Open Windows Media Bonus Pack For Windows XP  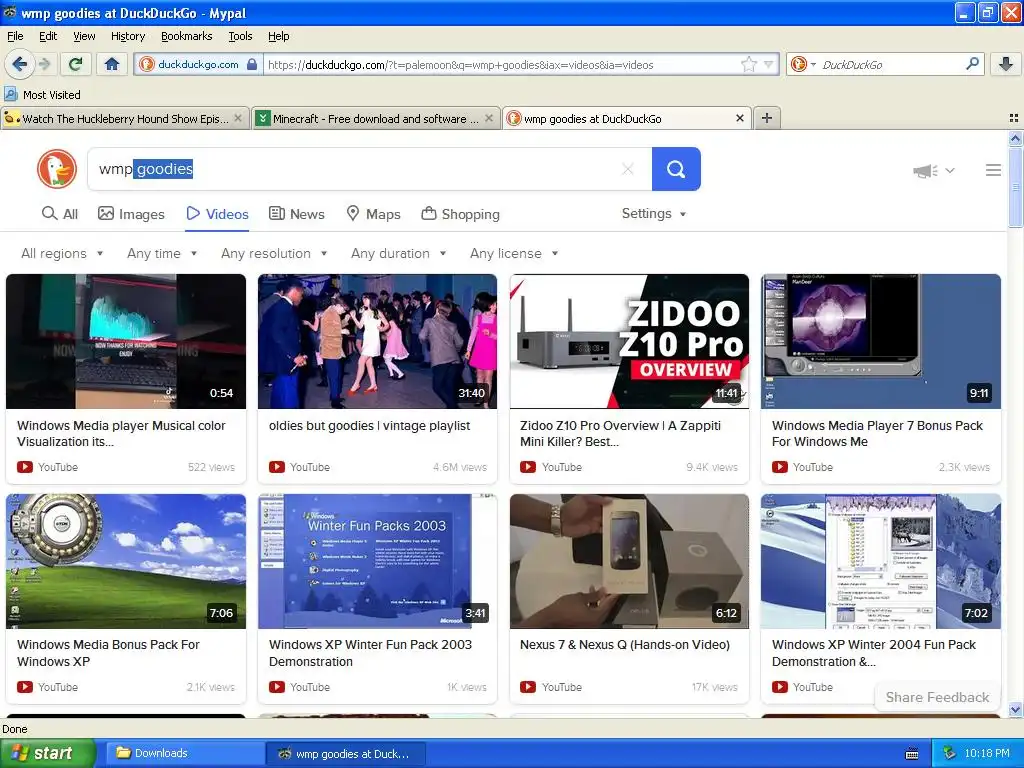[108, 653]
